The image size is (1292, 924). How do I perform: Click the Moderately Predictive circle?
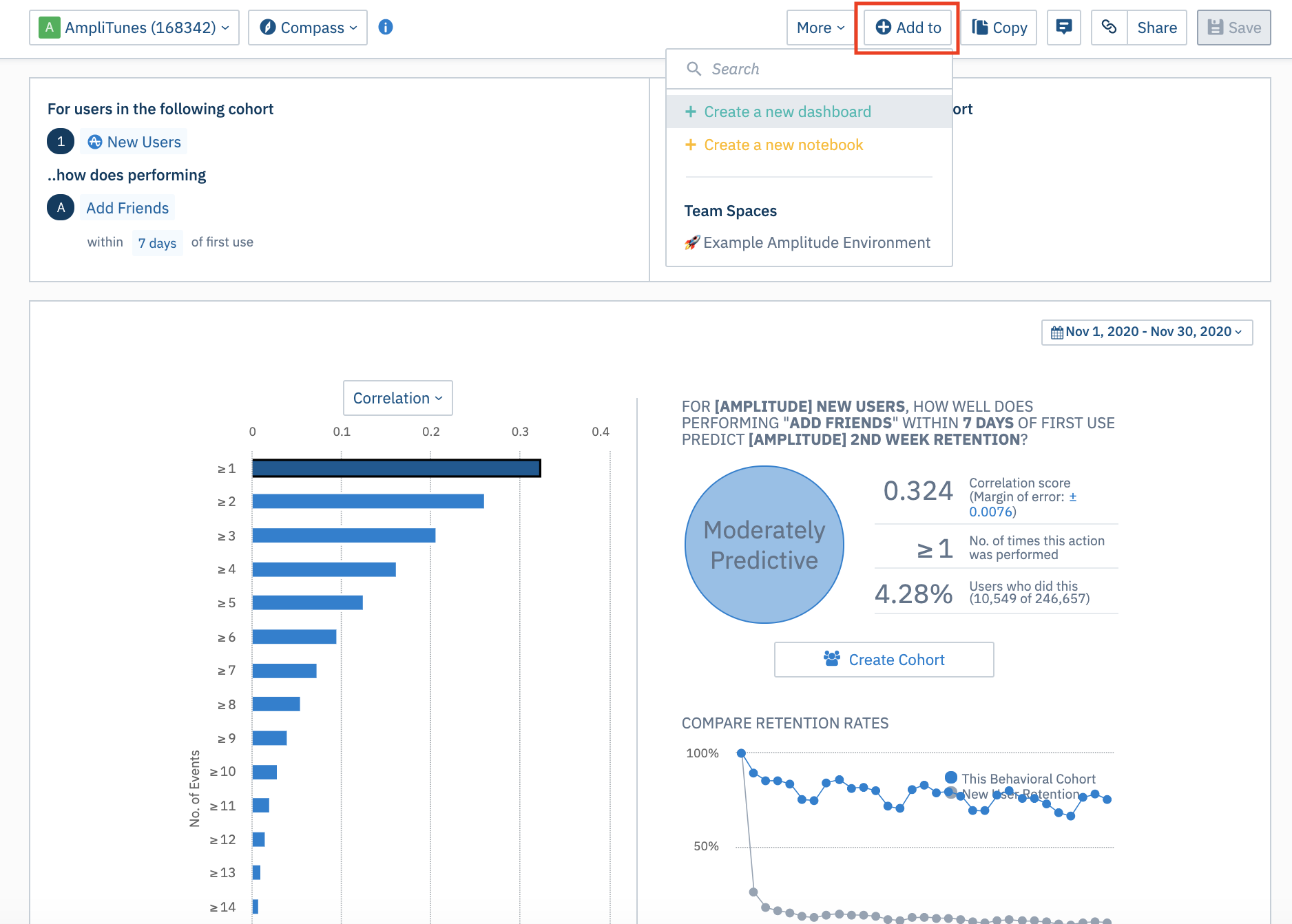pyautogui.click(x=764, y=545)
